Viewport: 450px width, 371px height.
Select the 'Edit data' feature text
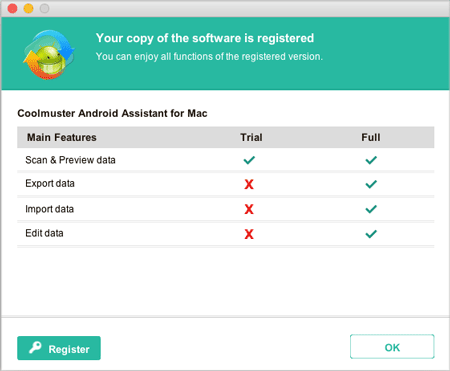click(44, 233)
